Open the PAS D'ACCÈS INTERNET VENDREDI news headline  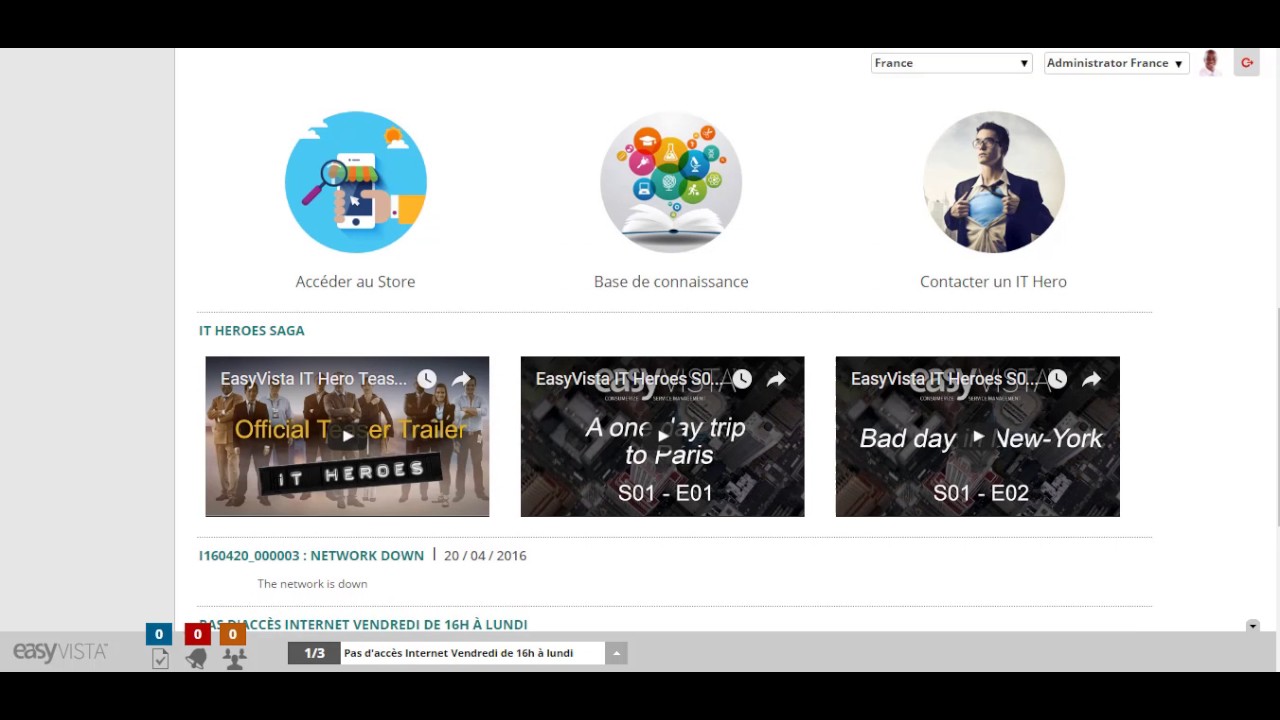363,624
